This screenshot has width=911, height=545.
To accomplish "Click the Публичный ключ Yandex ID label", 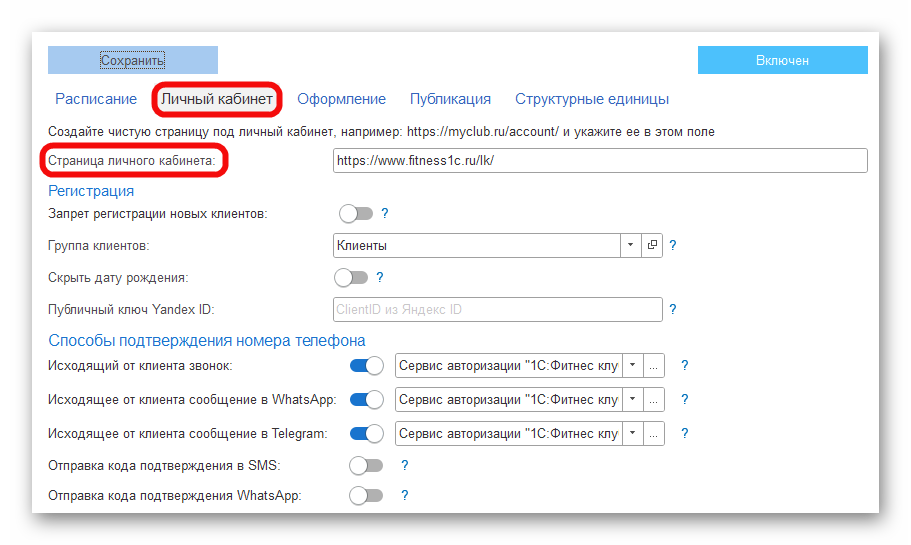I will [x=131, y=310].
